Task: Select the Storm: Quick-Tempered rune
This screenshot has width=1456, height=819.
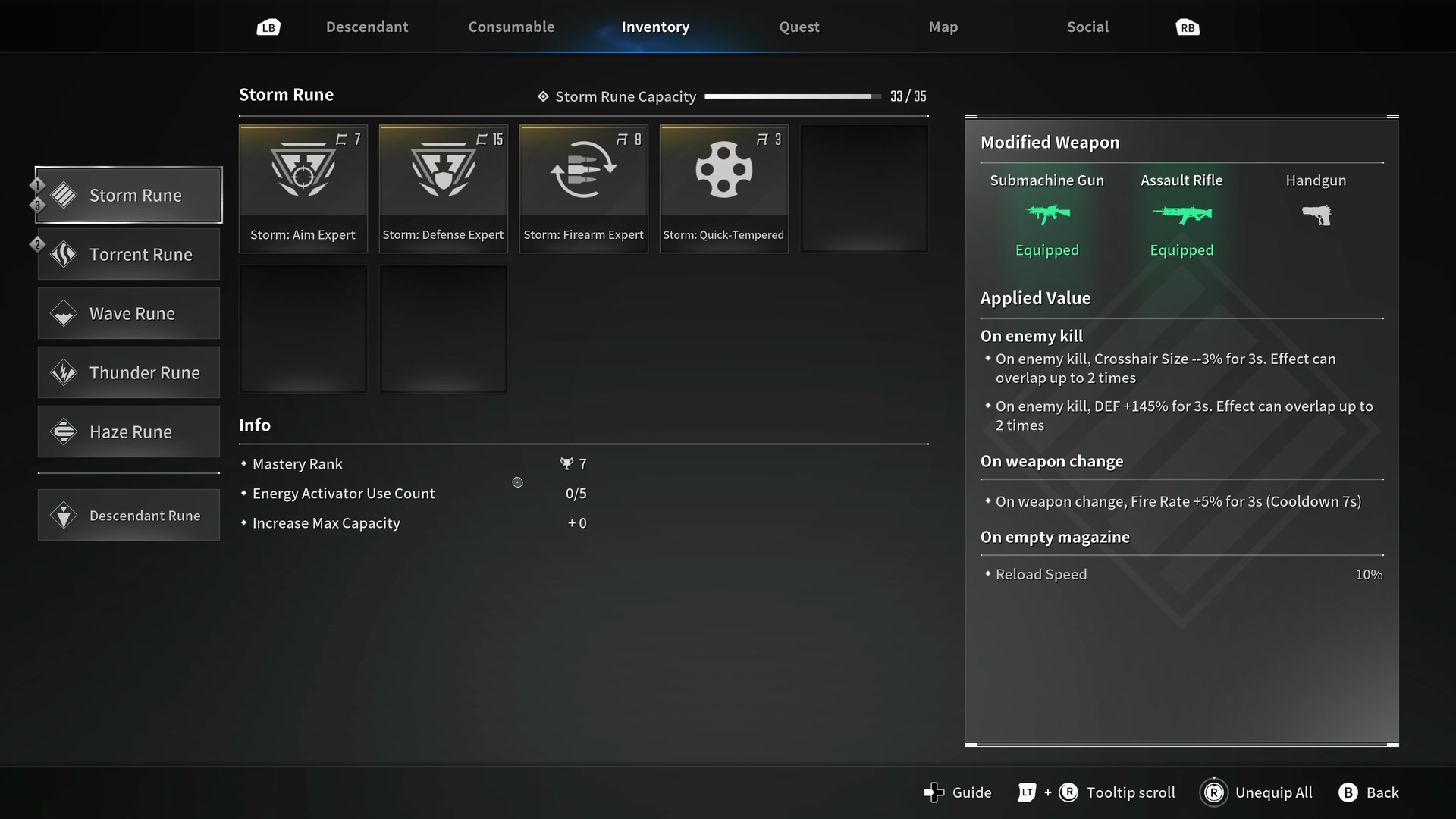Action: 723,188
